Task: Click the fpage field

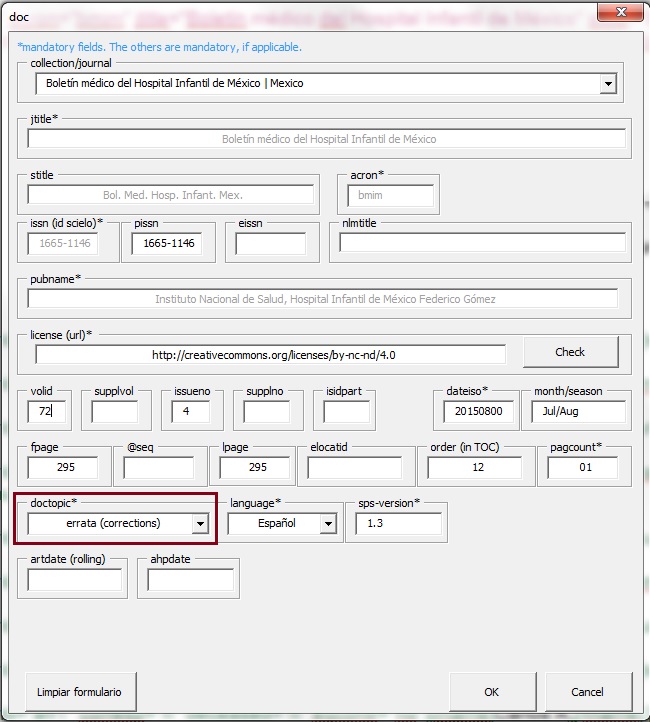Action: tap(63, 467)
